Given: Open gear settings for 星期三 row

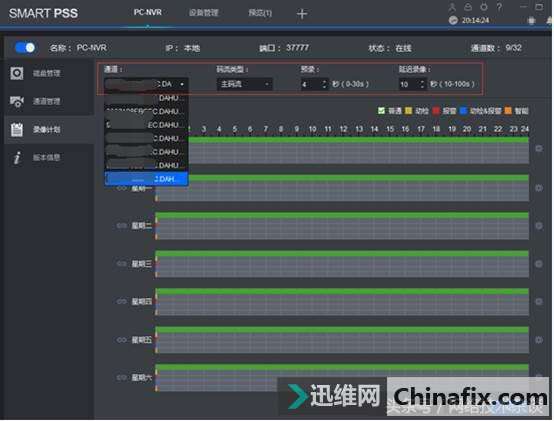Looking at the screenshot, I should pyautogui.click(x=539, y=264).
